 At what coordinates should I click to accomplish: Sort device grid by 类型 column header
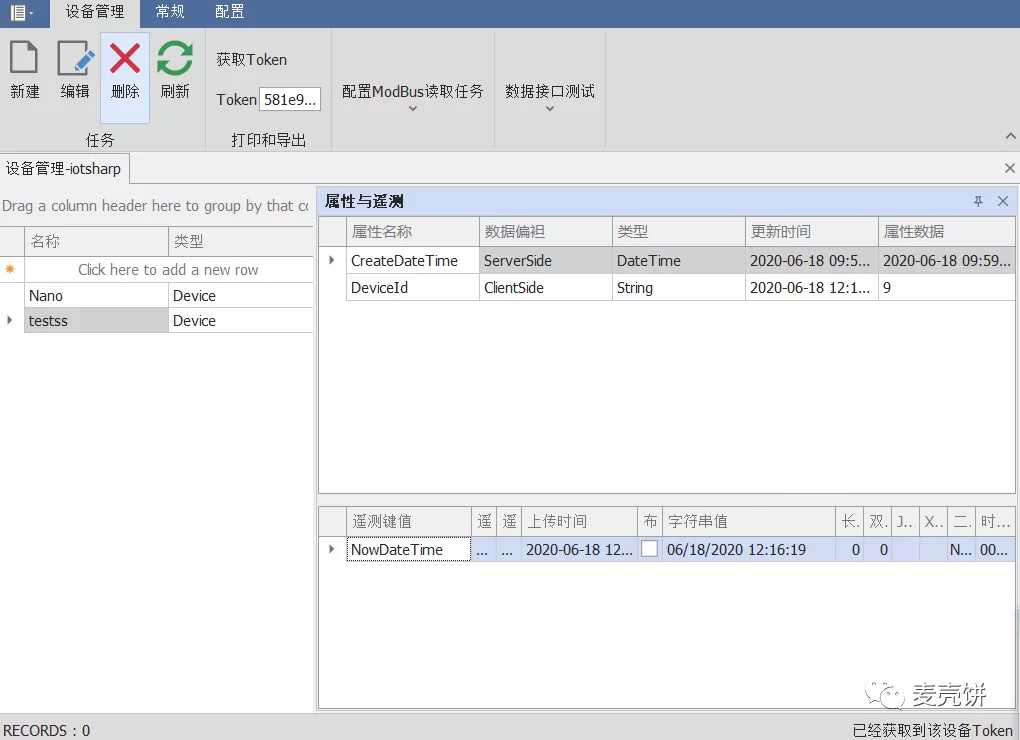coord(241,241)
